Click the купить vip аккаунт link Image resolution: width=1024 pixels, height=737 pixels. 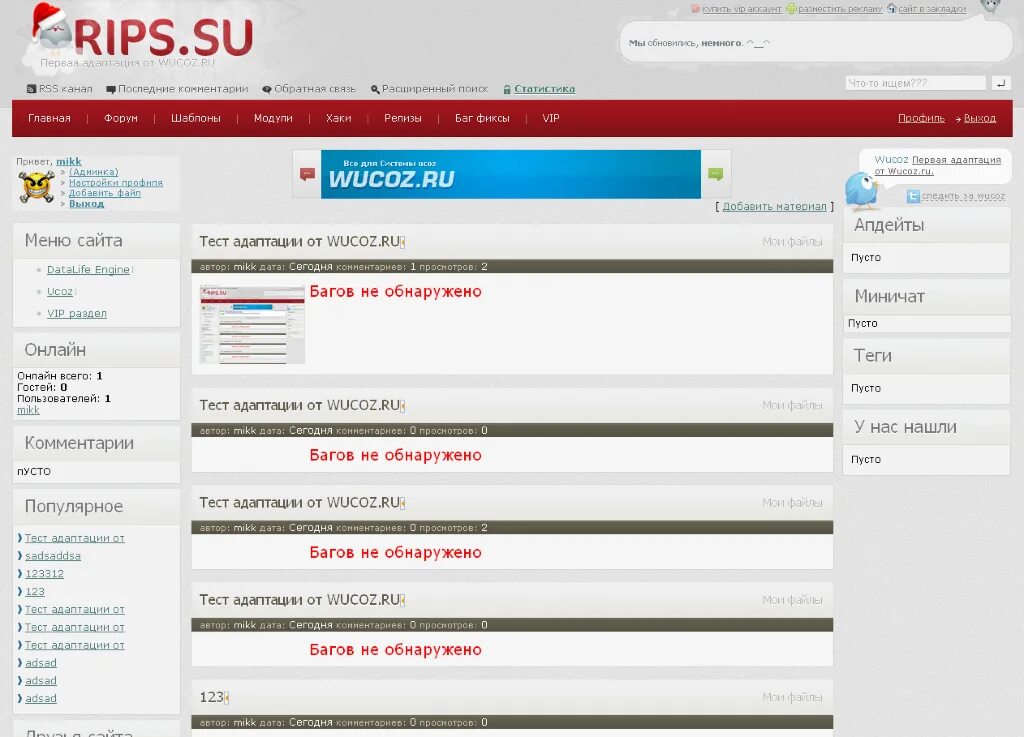(741, 8)
